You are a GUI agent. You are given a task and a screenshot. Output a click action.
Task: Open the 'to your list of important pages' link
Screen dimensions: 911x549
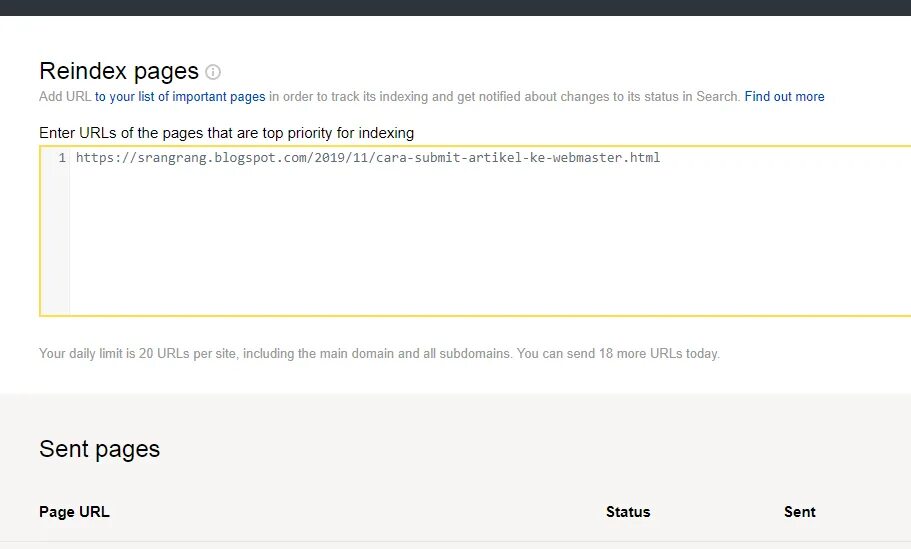(180, 96)
